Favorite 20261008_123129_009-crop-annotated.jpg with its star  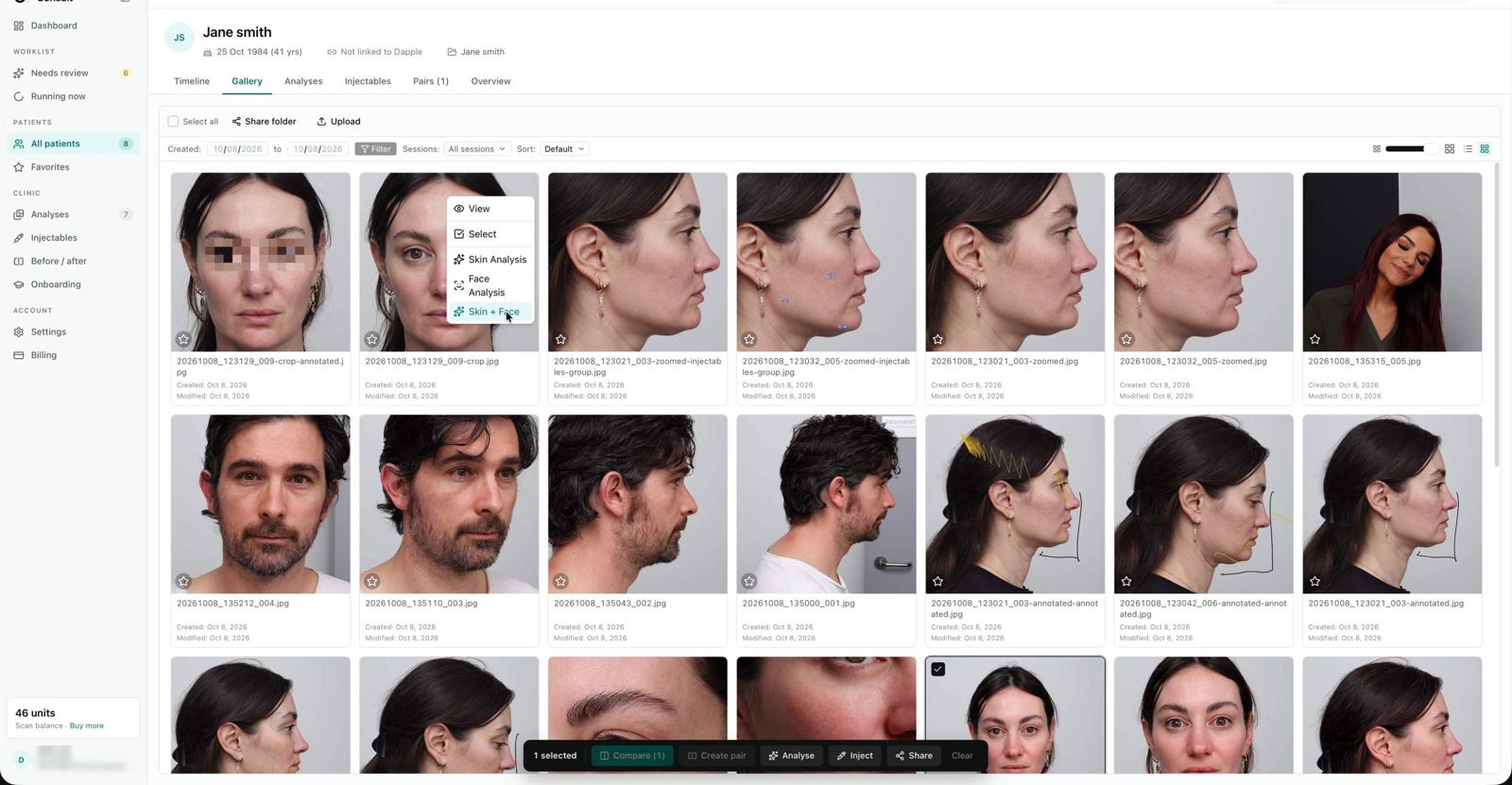(x=183, y=339)
